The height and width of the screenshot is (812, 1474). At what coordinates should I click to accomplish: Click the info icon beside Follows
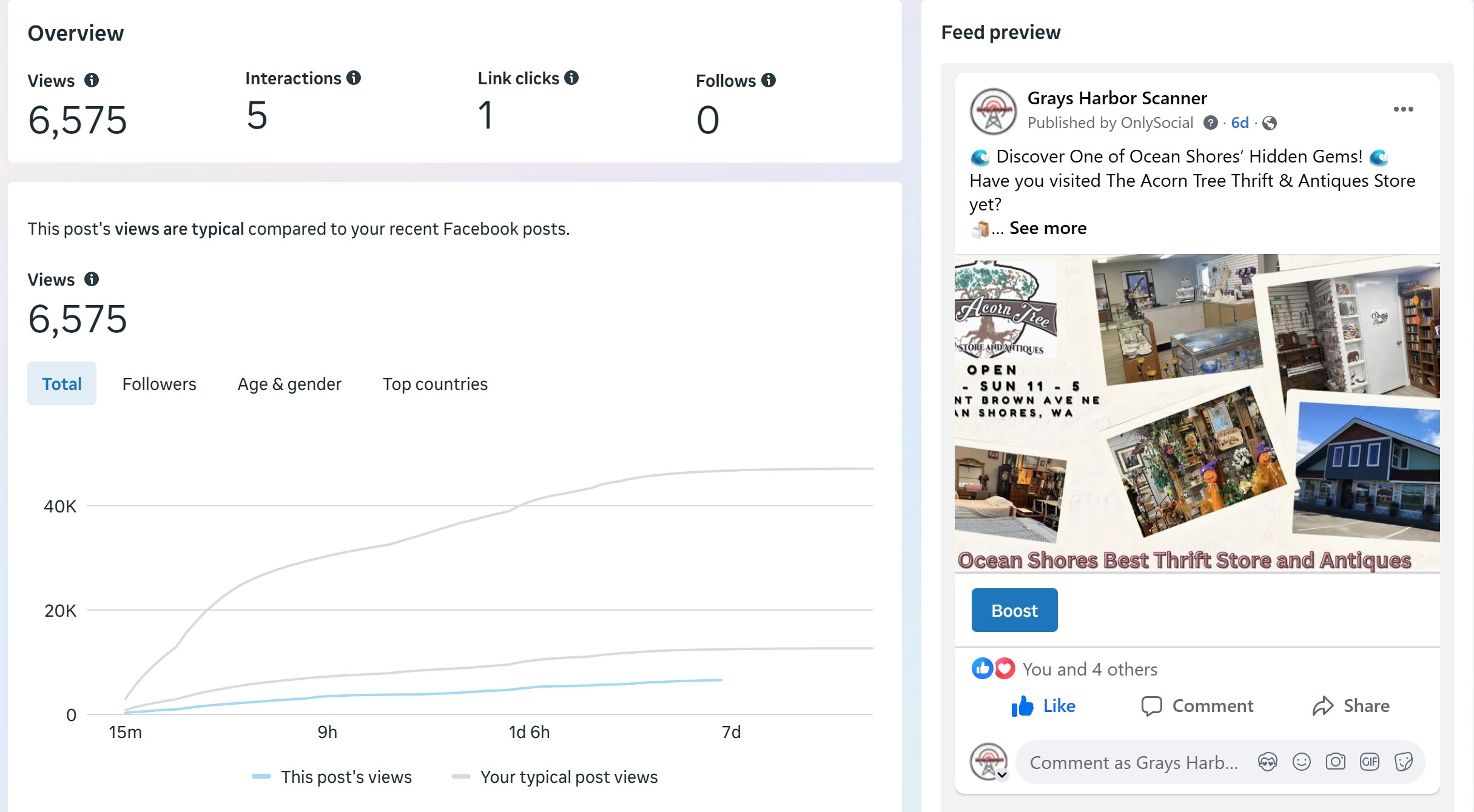[769, 80]
